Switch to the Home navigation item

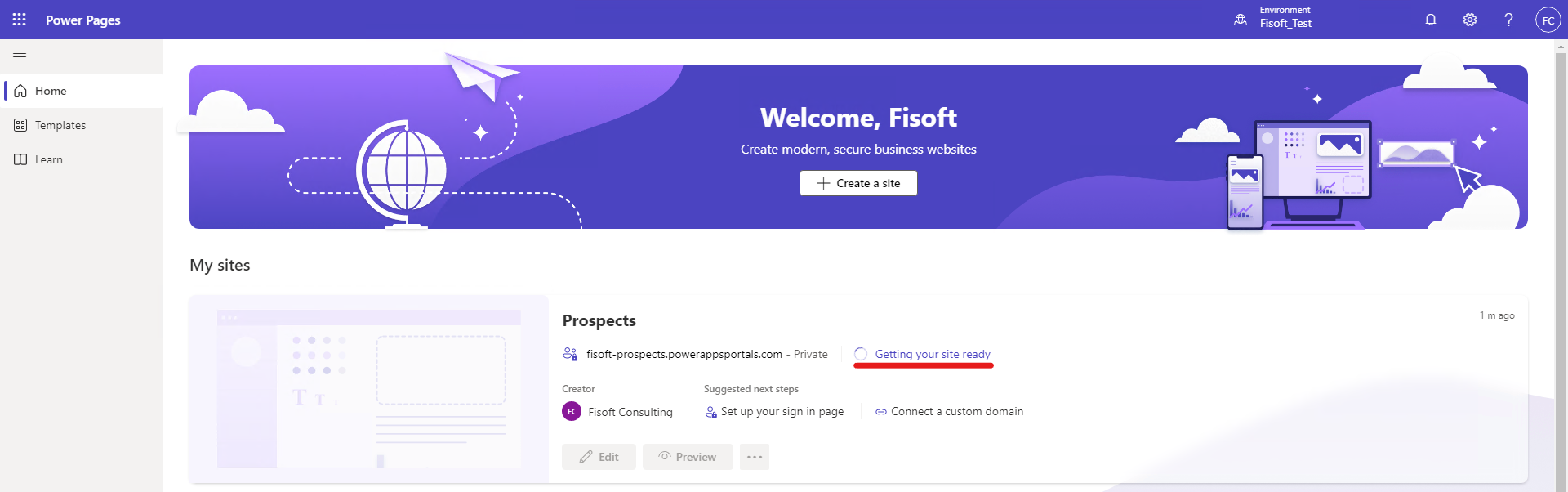50,90
